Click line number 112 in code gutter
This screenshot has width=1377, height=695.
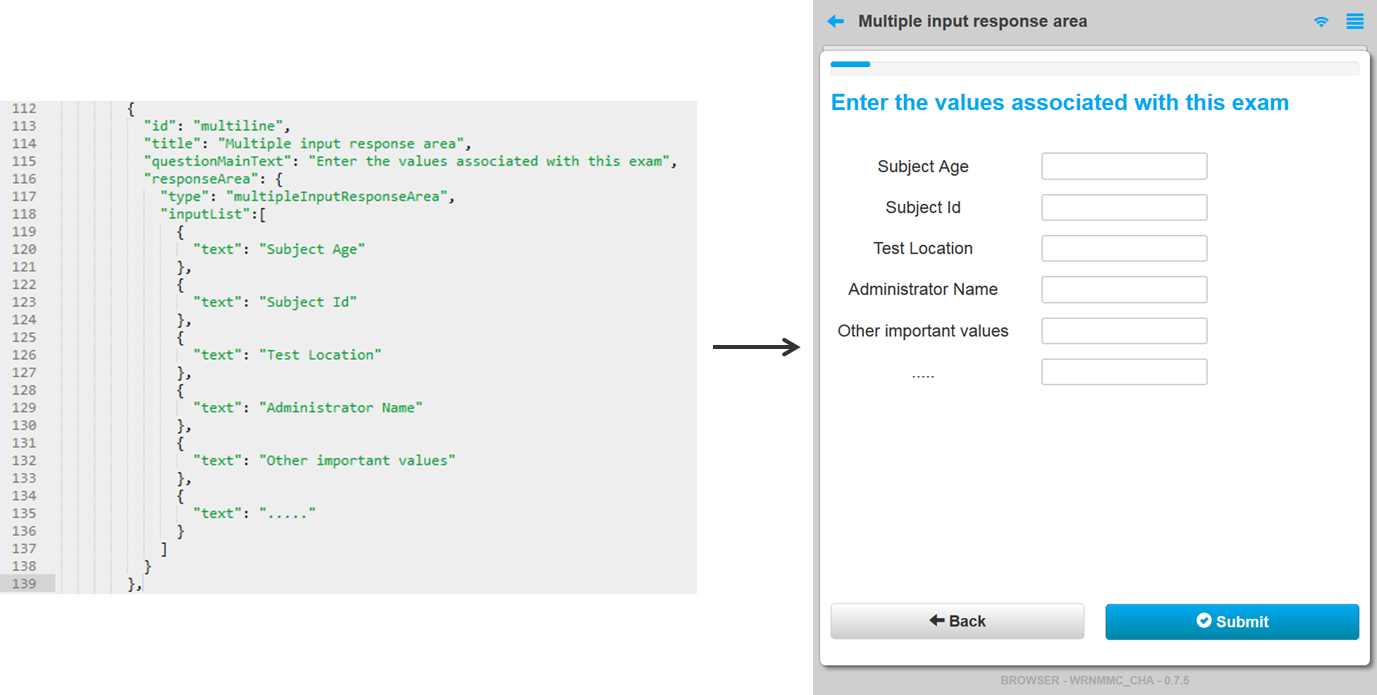point(24,109)
